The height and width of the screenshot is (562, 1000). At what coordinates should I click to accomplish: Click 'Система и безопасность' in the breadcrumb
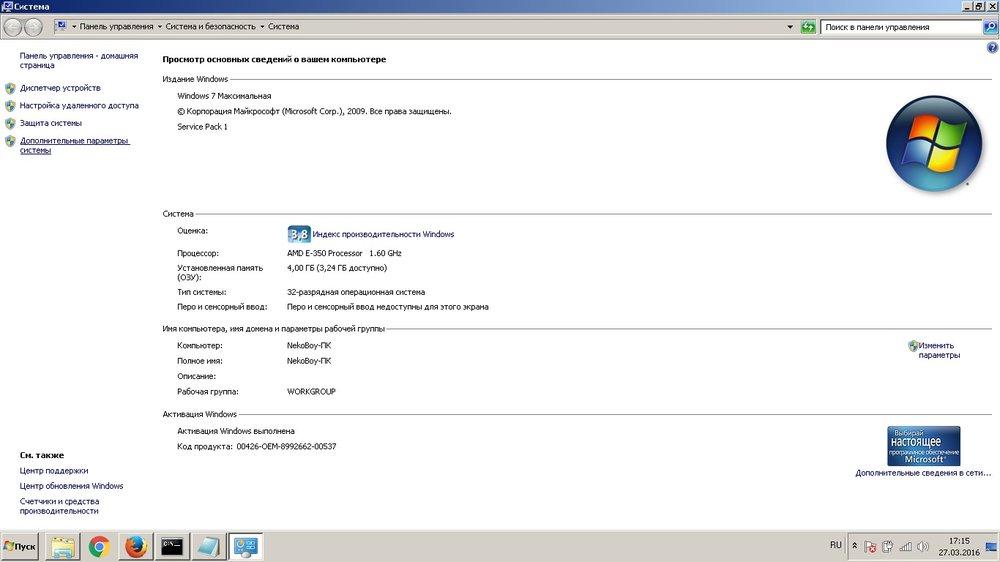coord(210,27)
